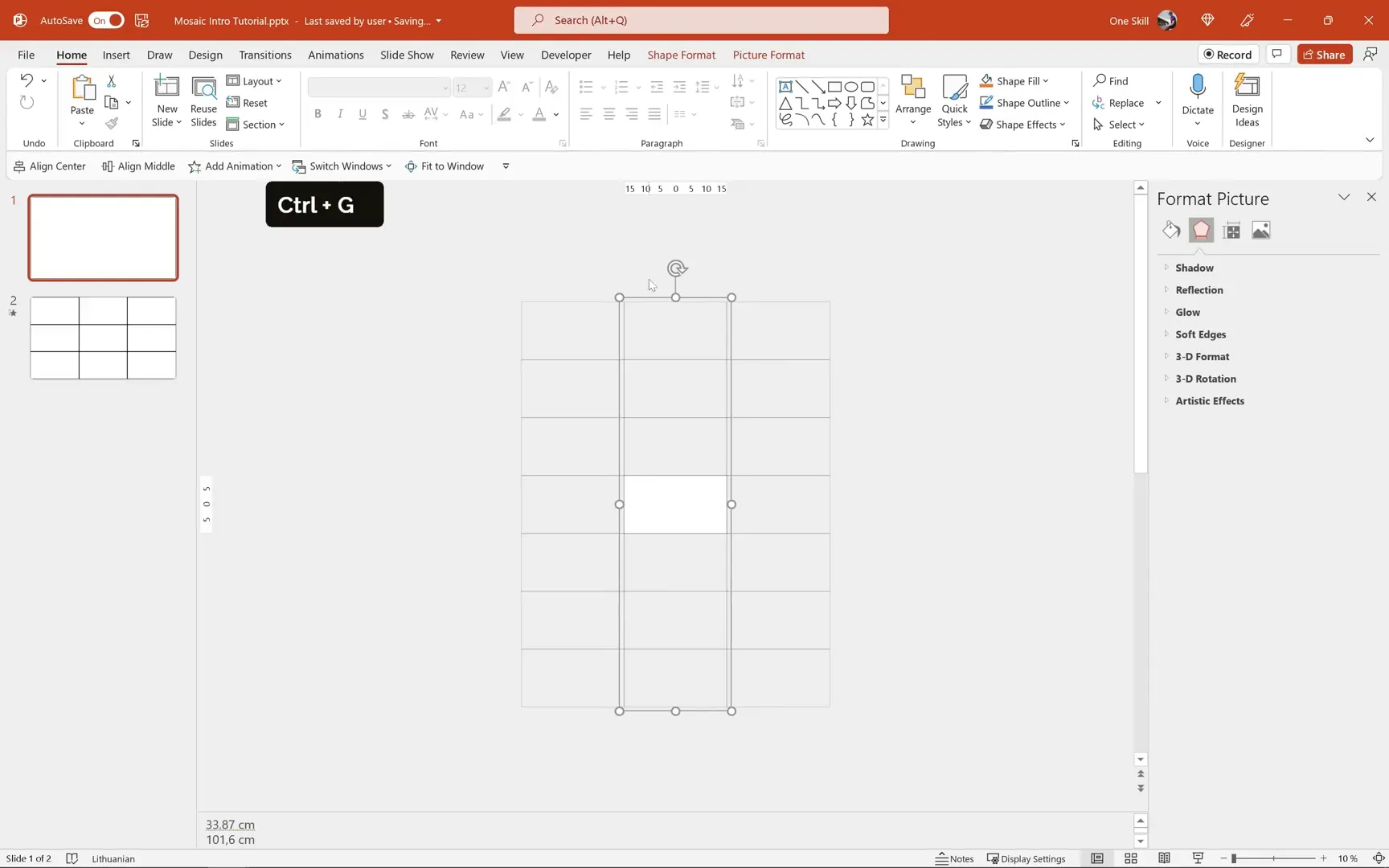Open Quick Styles gallery
The height and width of the screenshot is (868, 1389).
pyautogui.click(x=954, y=100)
